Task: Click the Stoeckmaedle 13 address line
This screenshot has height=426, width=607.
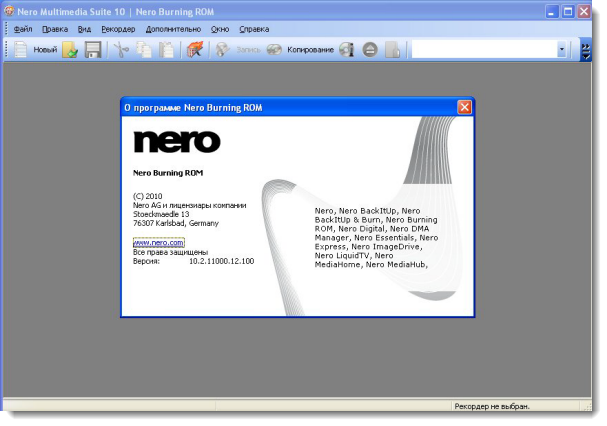Action: click(161, 214)
